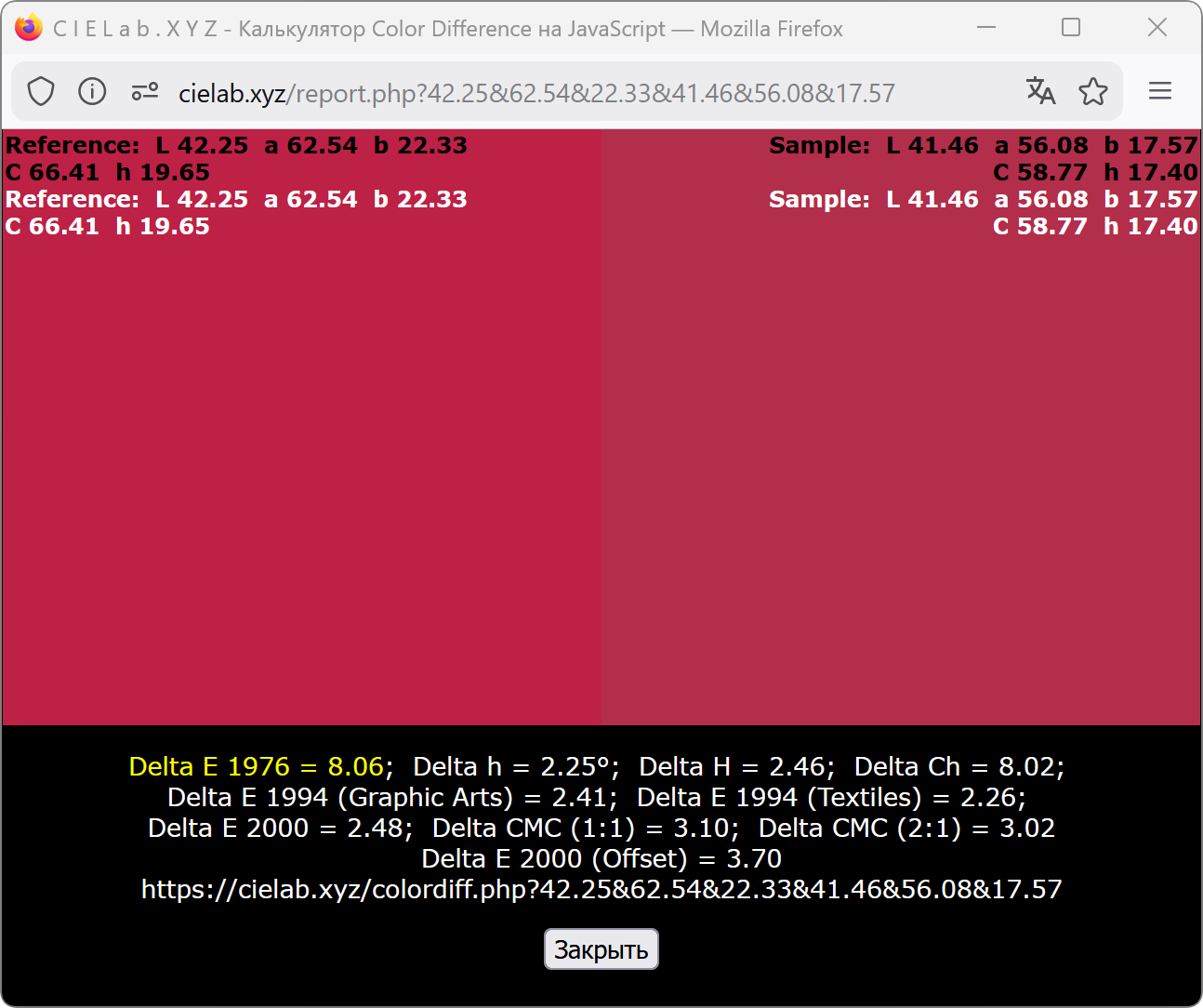Close the Firefox window
Viewport: 1203px width, 1008px height.
(1157, 28)
